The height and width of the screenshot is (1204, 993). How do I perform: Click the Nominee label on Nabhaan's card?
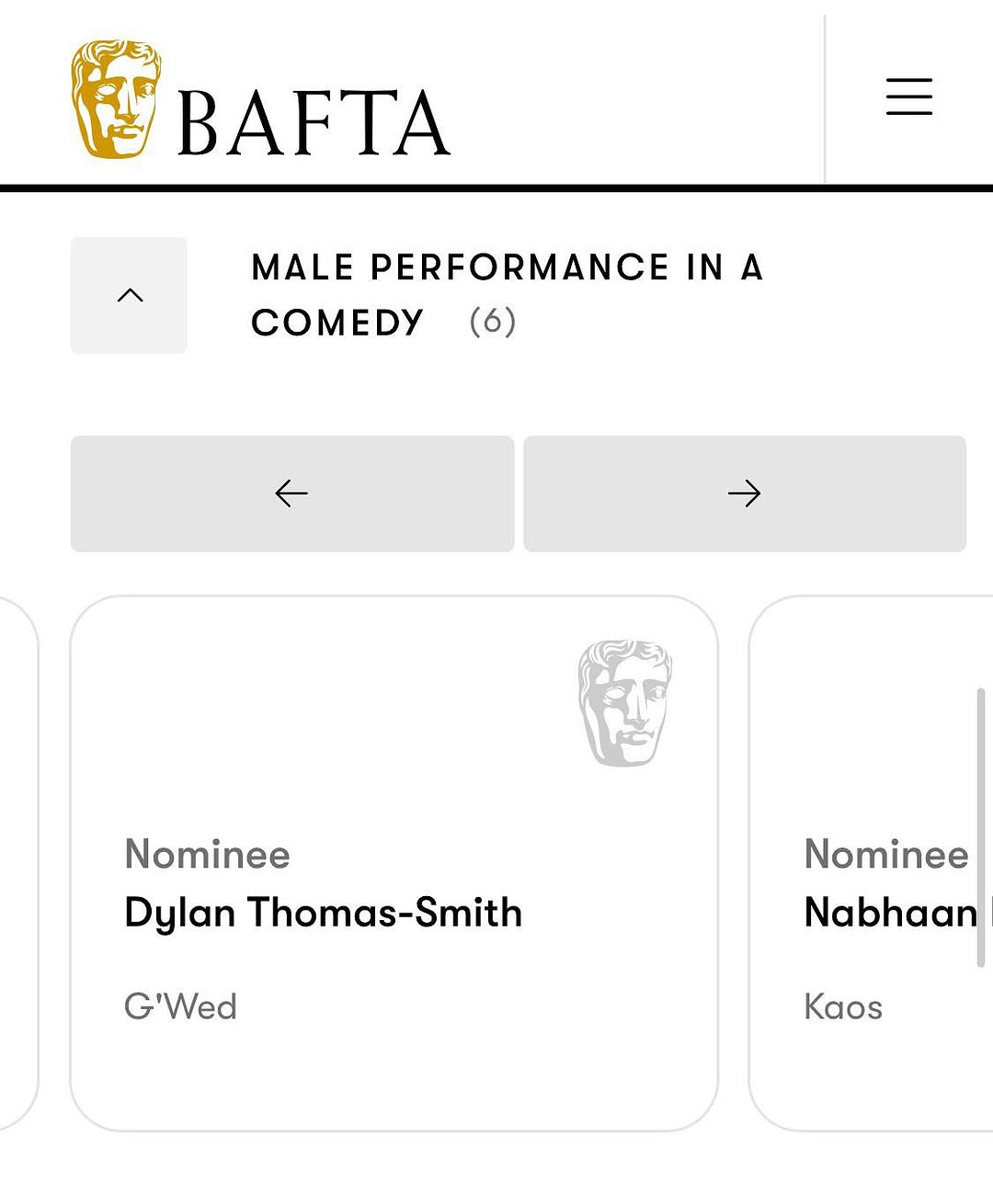point(885,854)
